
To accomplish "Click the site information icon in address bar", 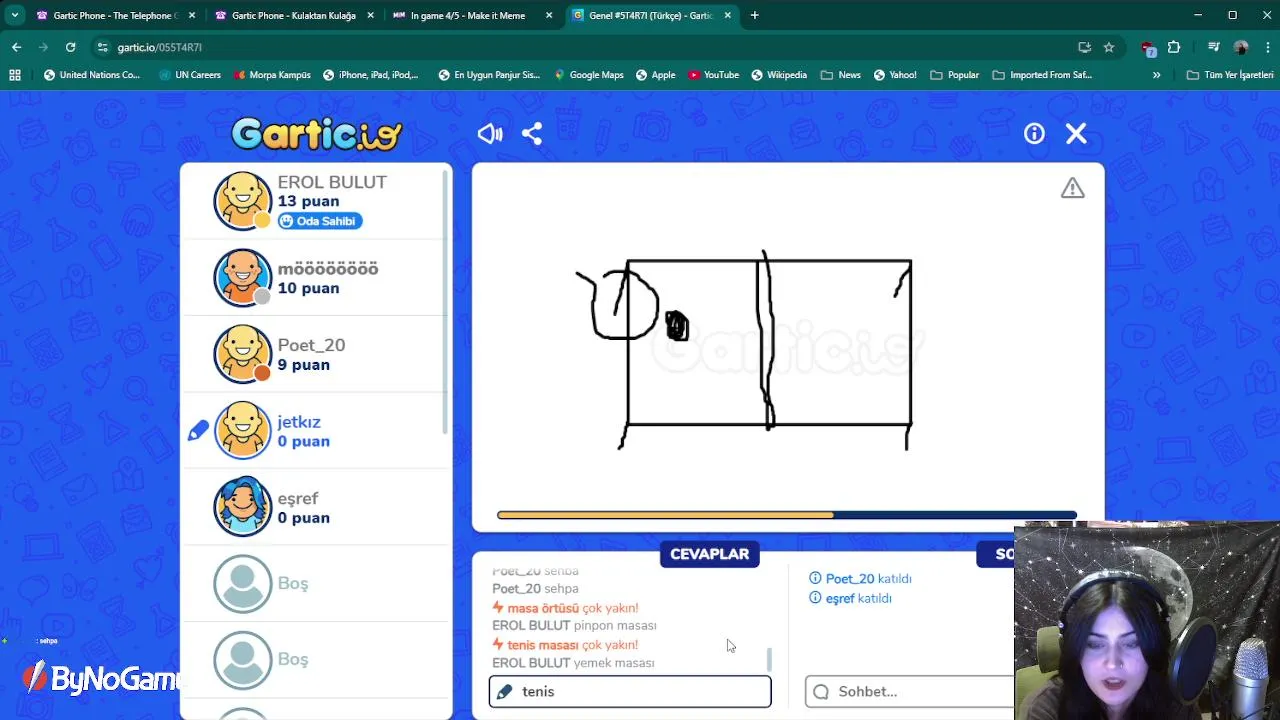I will [102, 47].
